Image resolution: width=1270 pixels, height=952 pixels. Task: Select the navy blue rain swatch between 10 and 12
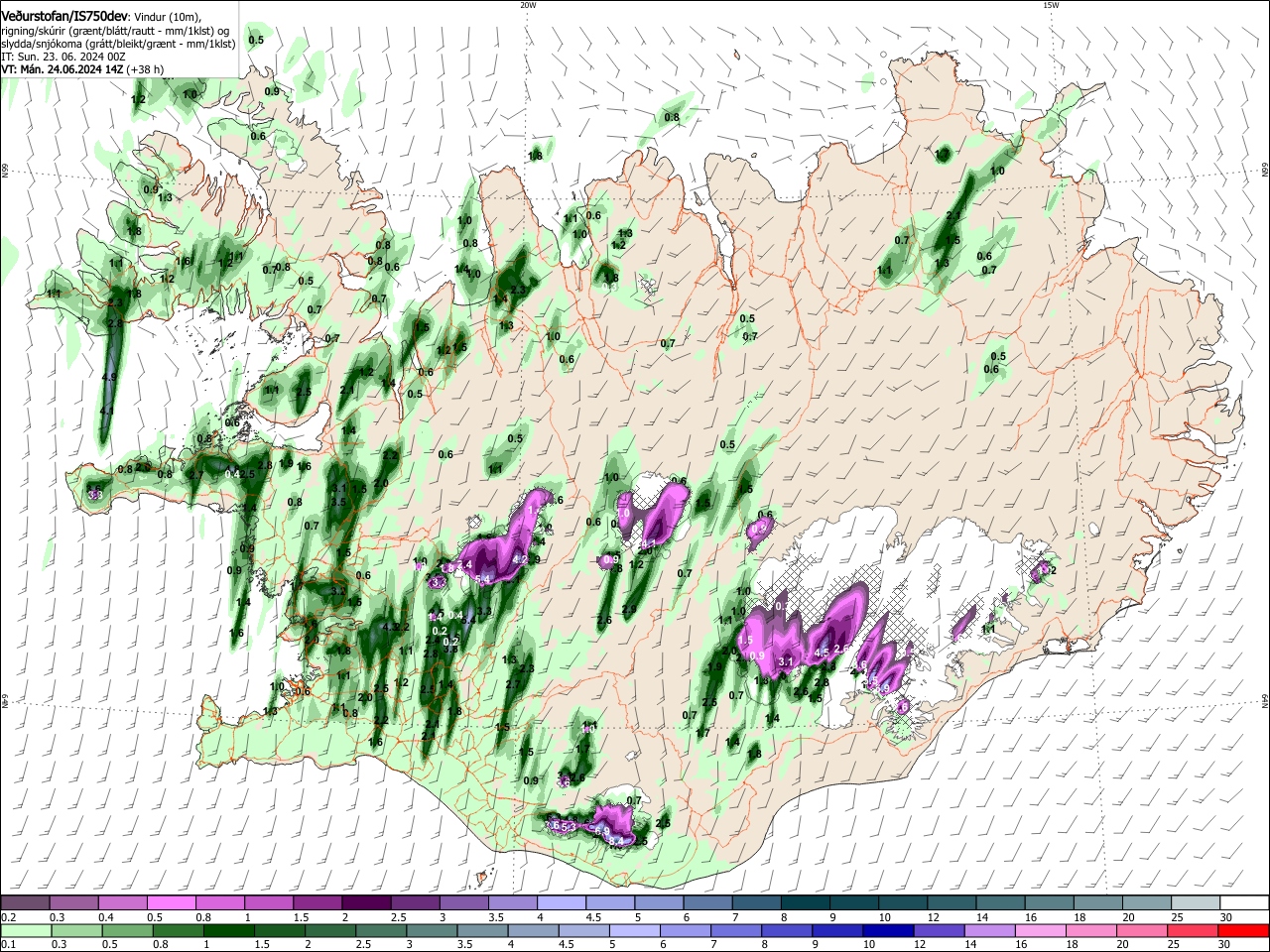click(x=887, y=930)
